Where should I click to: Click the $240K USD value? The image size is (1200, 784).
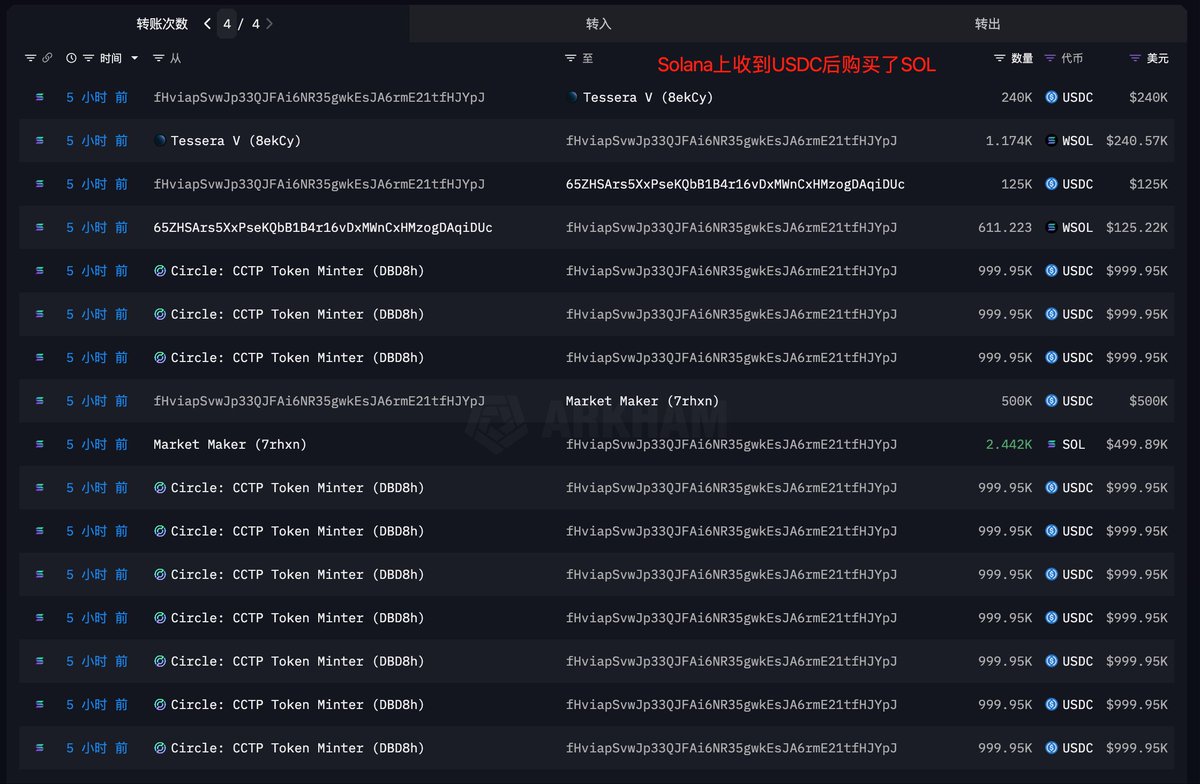1148,97
